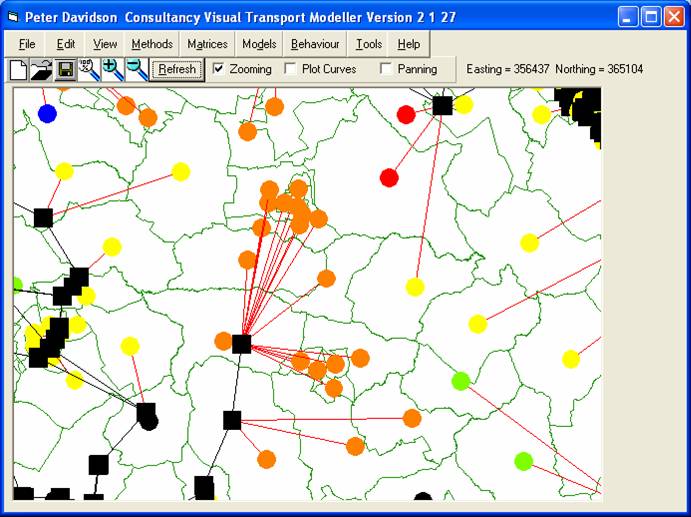Select the zoom in magnifier icon

coord(113,70)
